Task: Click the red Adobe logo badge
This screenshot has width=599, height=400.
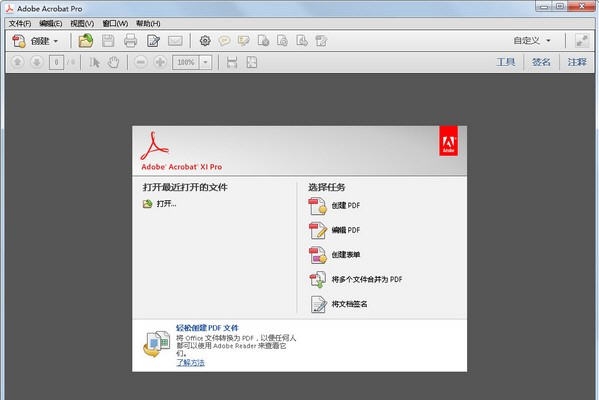Action: pos(448,141)
